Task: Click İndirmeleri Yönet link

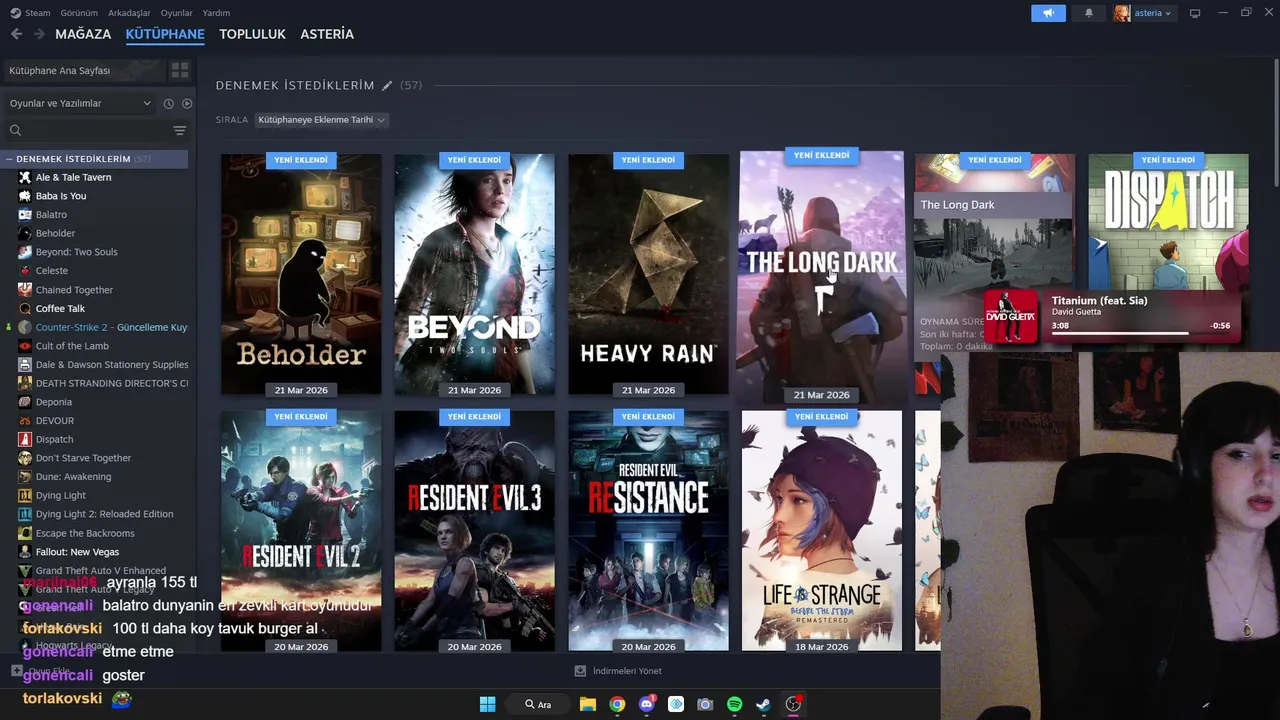Action: tap(627, 671)
